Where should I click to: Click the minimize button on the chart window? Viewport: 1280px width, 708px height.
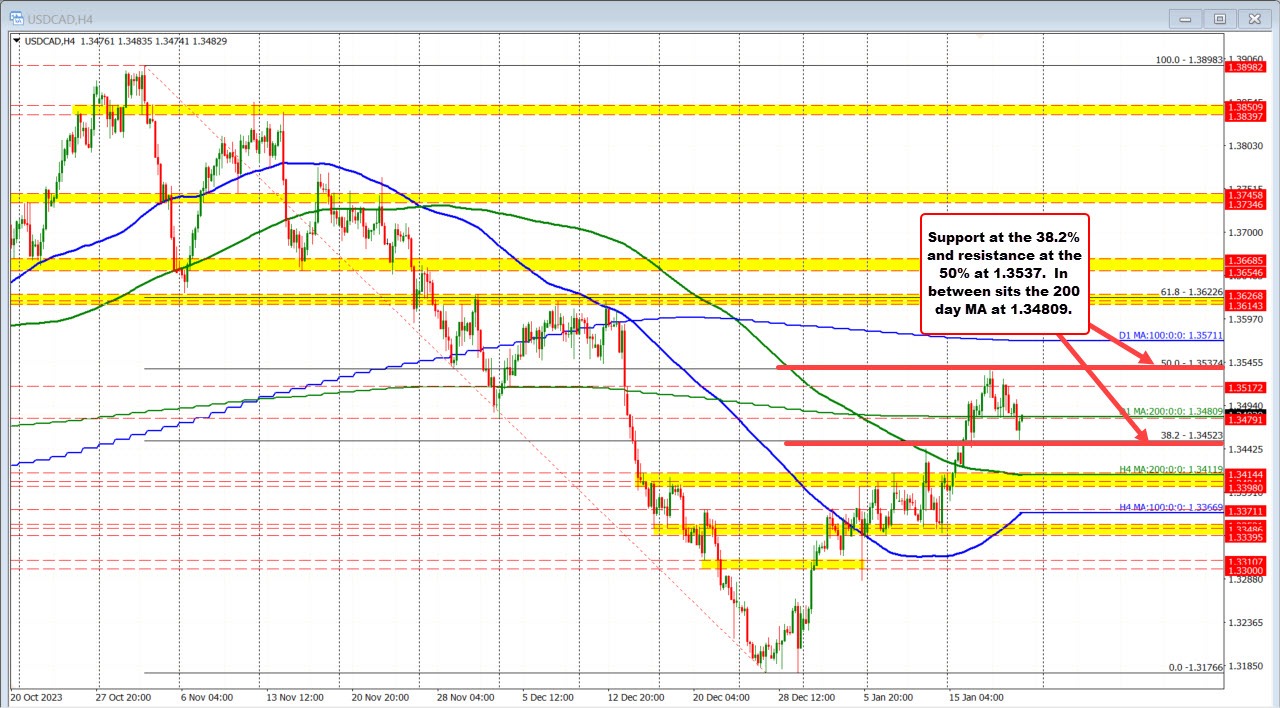coord(1184,18)
